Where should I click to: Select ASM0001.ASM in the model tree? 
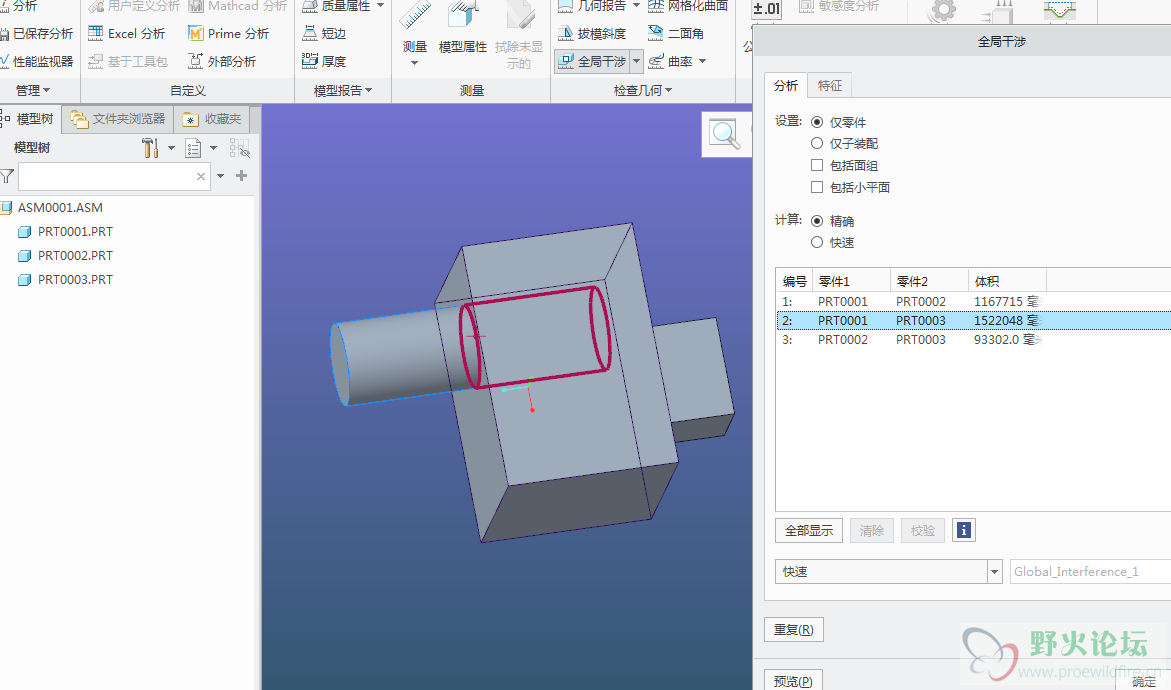60,208
